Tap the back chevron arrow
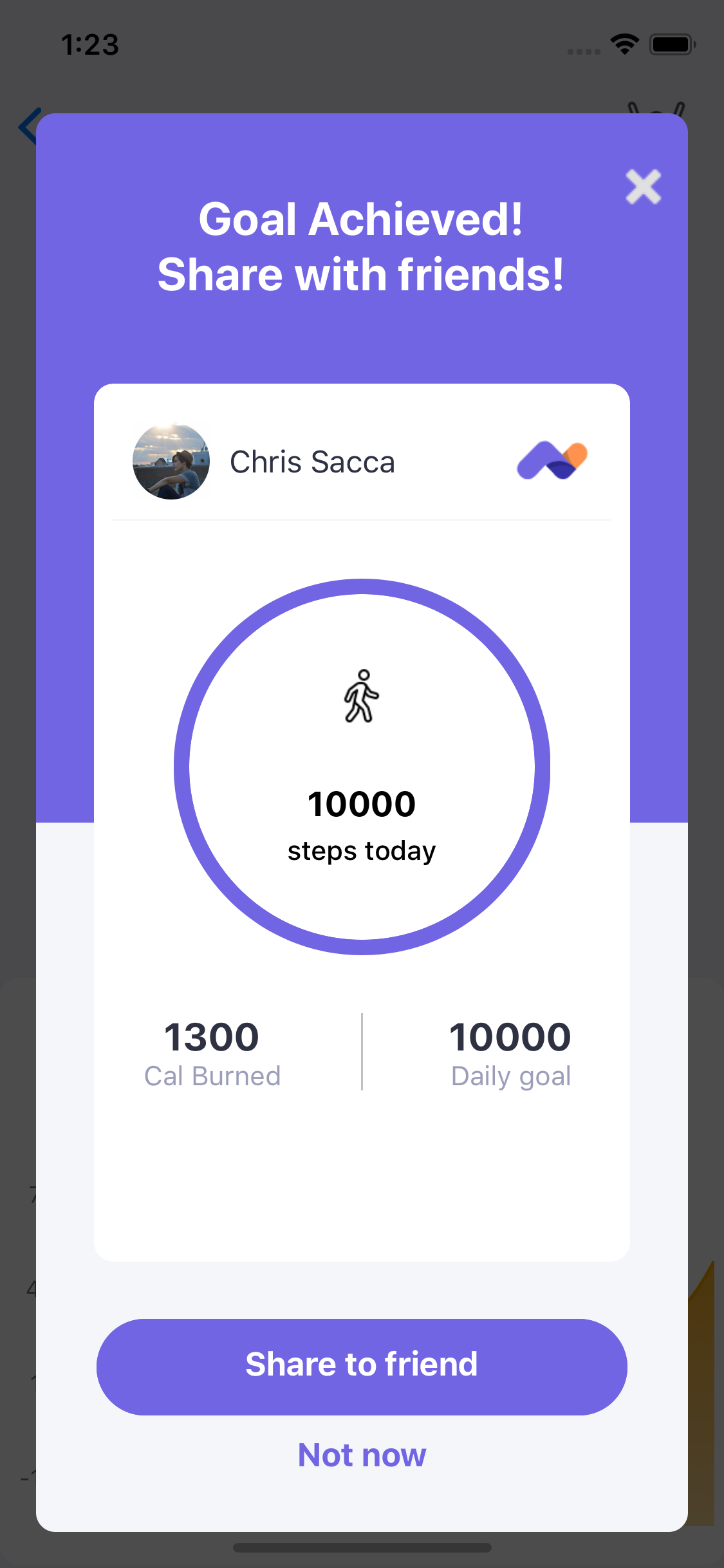This screenshot has width=724, height=1568. point(27,126)
